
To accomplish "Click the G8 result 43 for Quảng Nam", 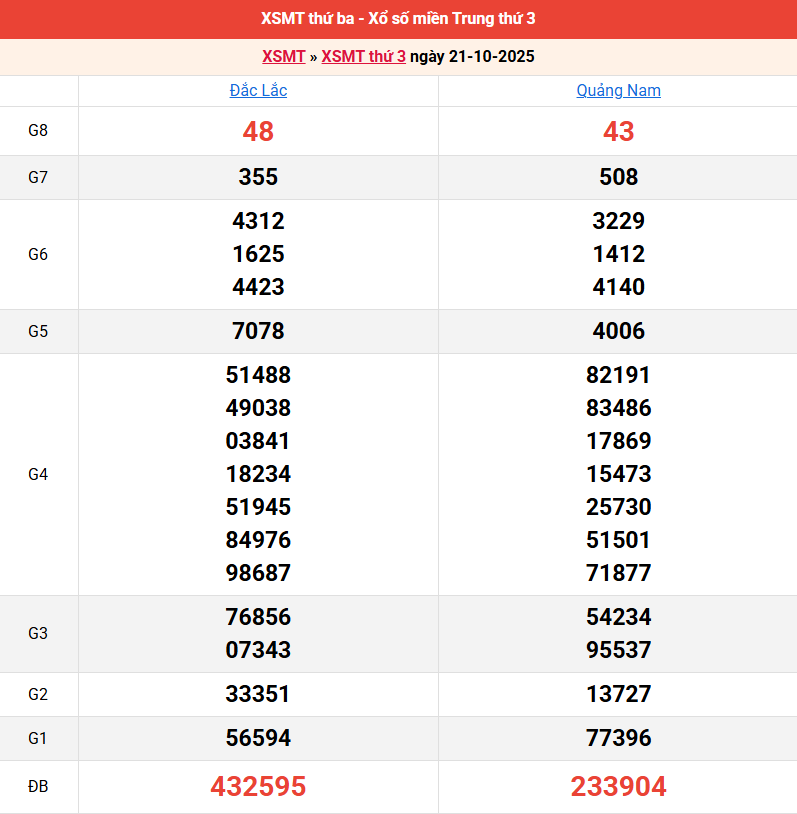I will point(618,131).
